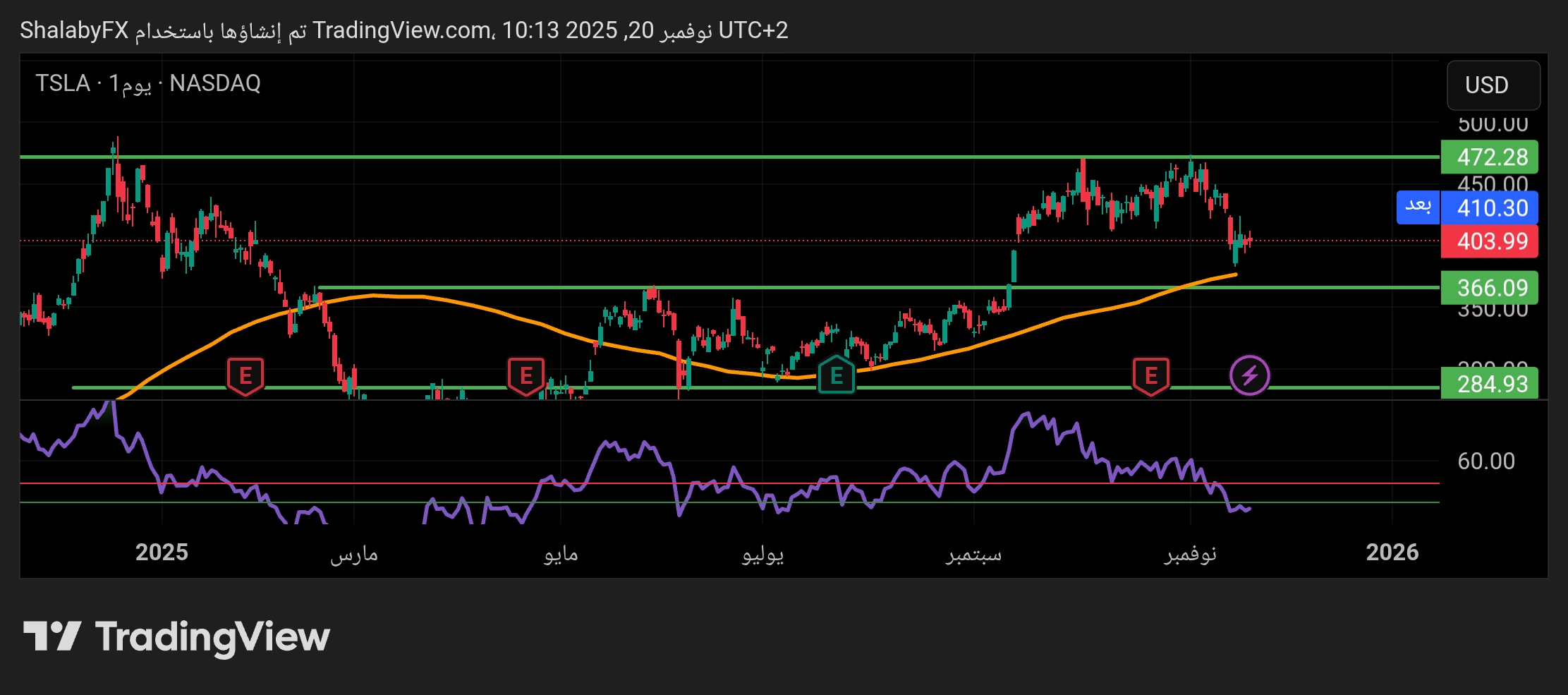The image size is (1568, 695).
Task: Click the first red earnings E marker after 2025
Action: coord(245,375)
